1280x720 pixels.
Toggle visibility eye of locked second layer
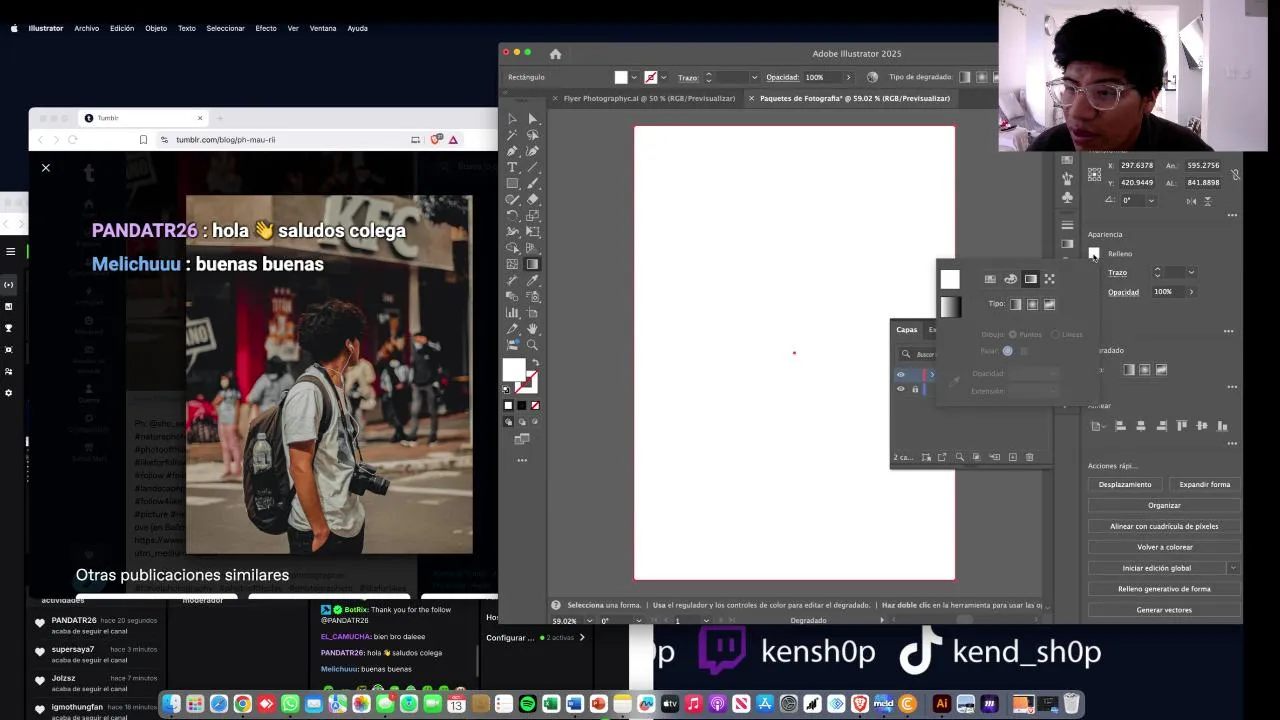click(x=900, y=389)
